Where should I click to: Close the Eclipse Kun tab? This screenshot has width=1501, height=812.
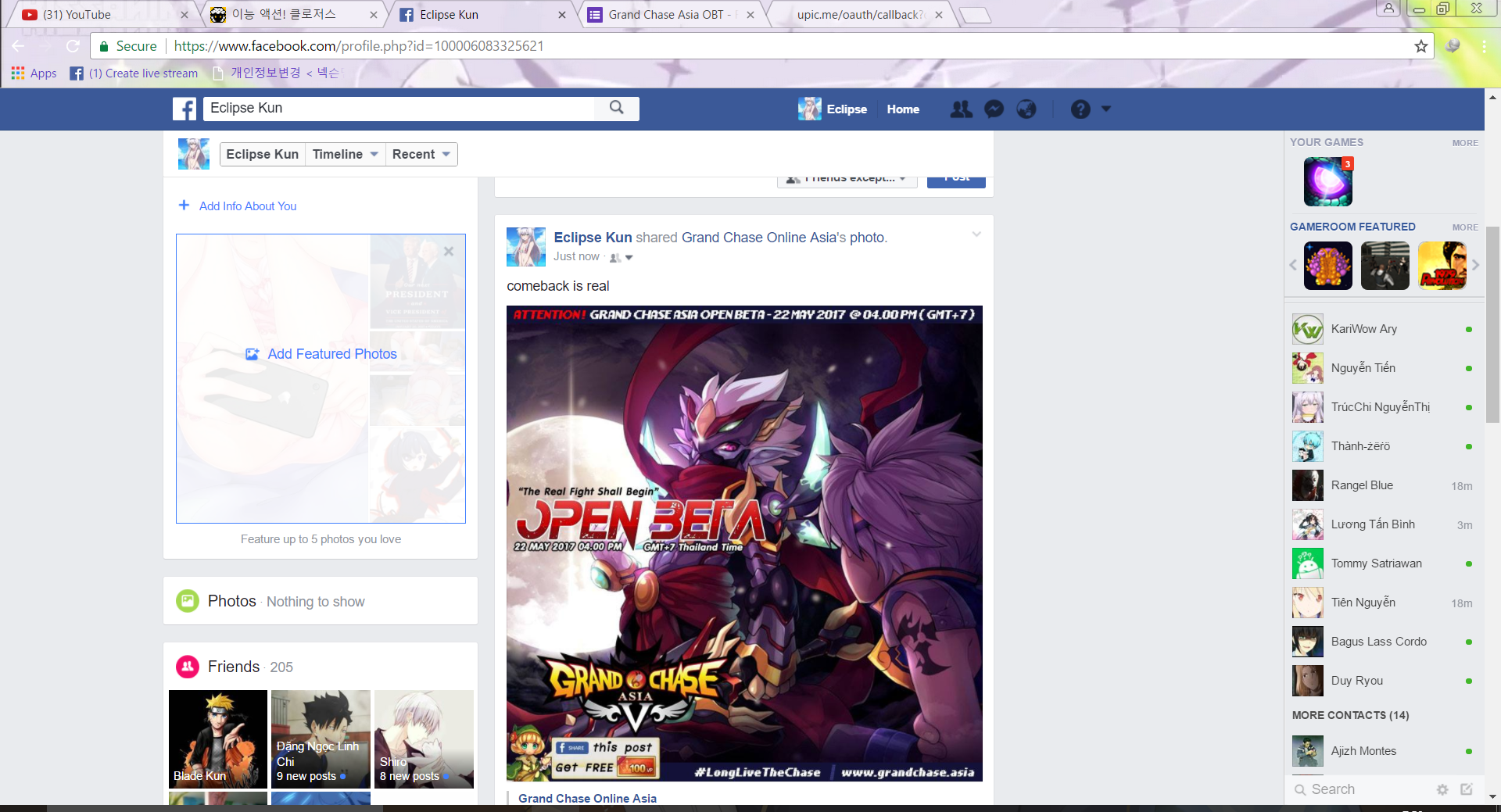coord(562,15)
